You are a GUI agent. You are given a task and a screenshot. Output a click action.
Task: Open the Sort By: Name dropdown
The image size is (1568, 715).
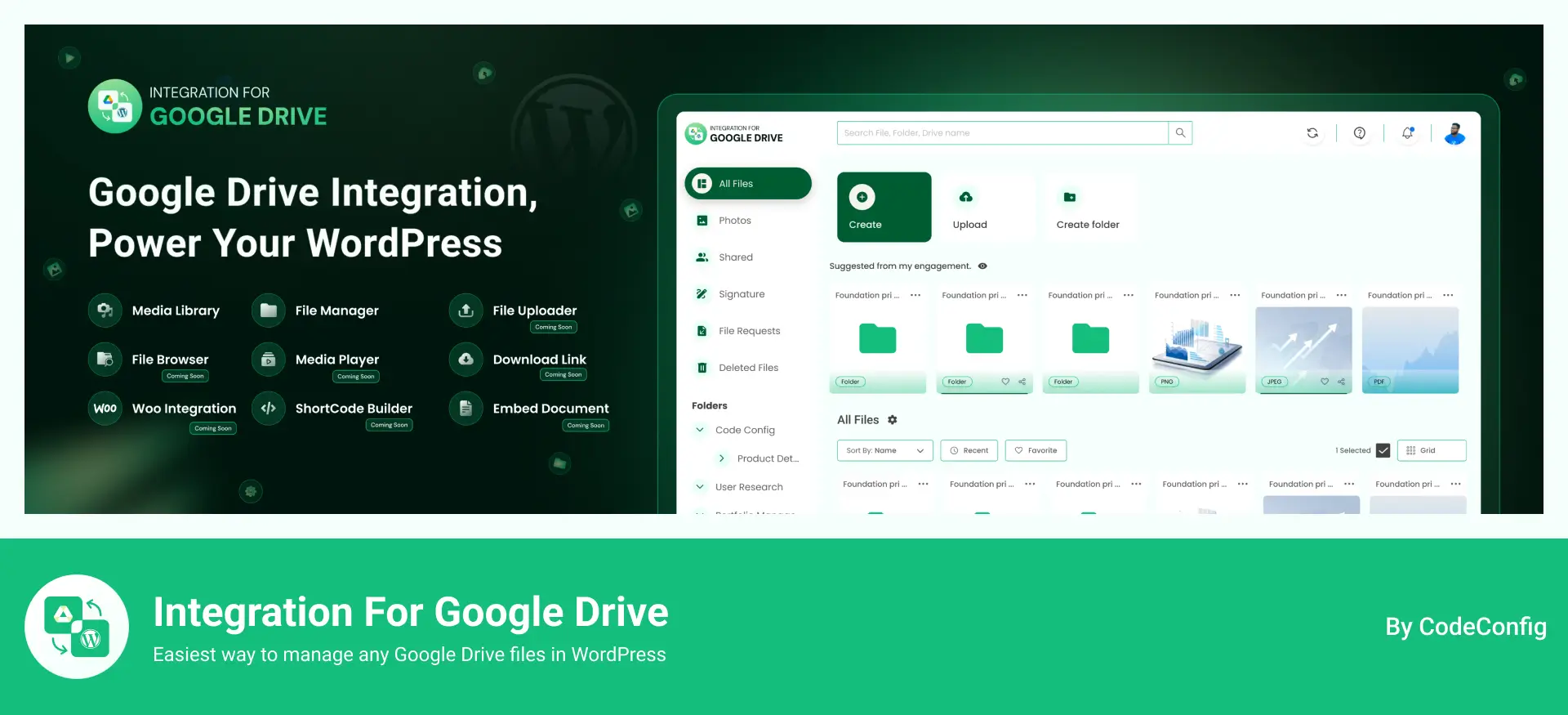pos(884,450)
